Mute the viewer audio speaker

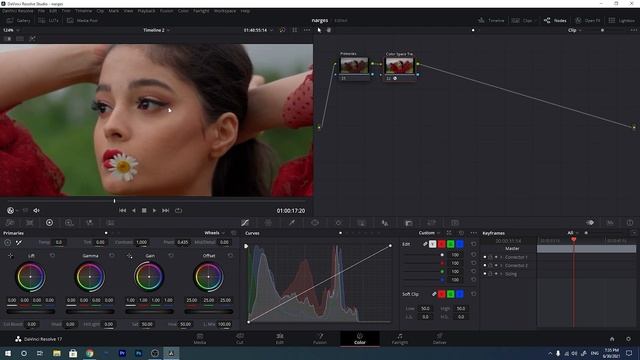pyautogui.click(x=36, y=211)
